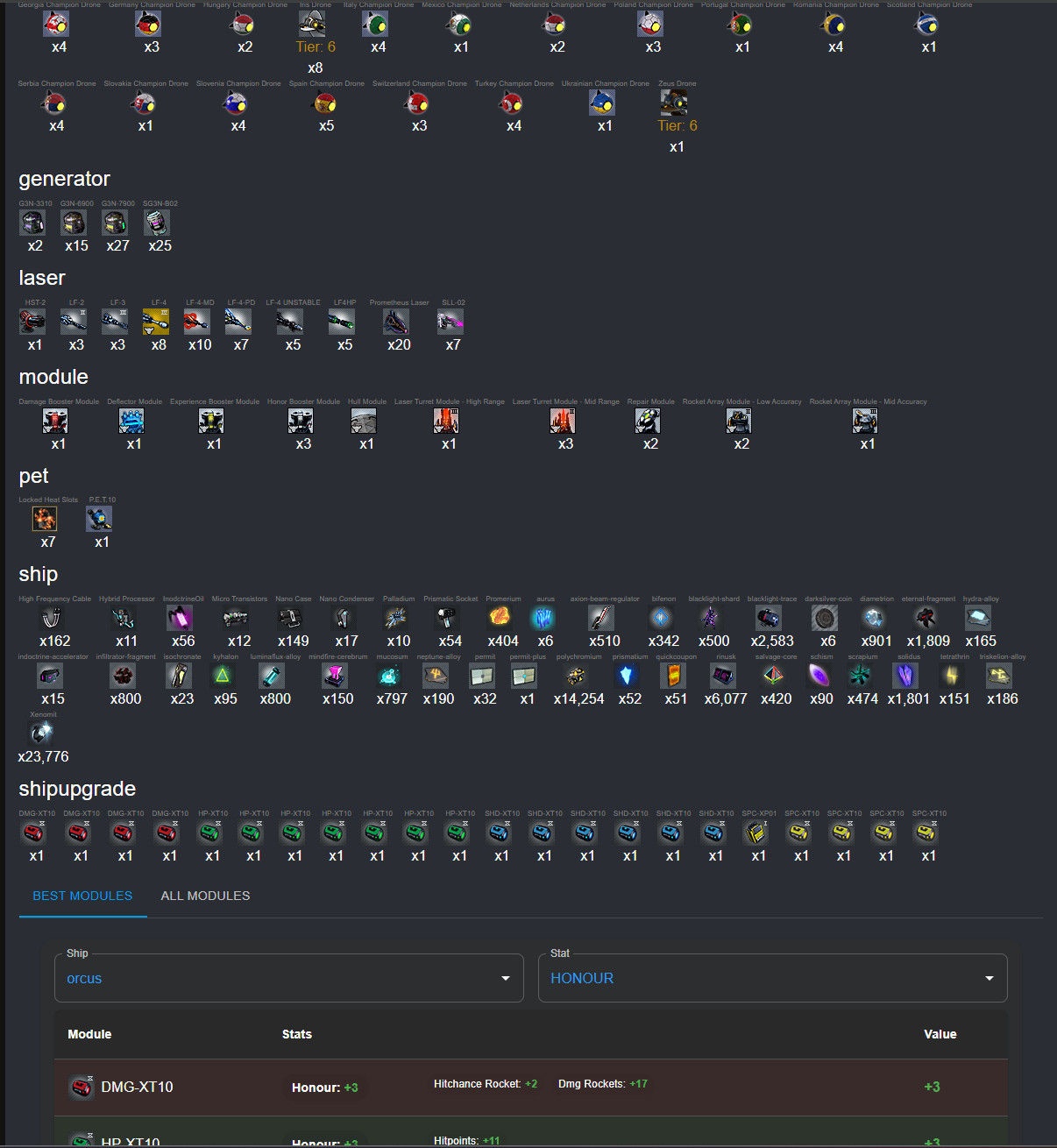Select the Honor Booster Module icon
Viewport: 1057px width, 1148px height.
[301, 422]
